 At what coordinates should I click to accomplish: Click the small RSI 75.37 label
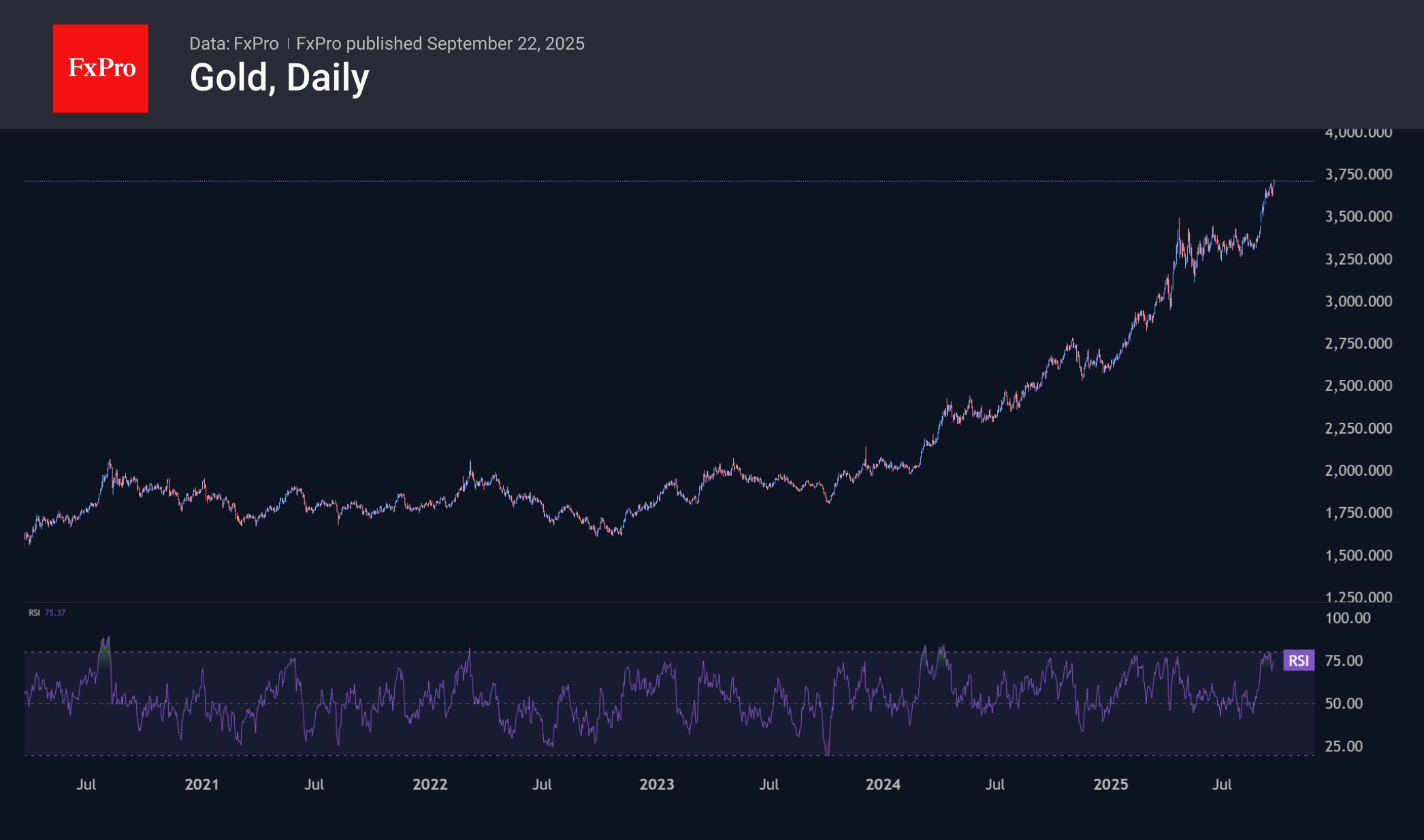pyautogui.click(x=47, y=613)
